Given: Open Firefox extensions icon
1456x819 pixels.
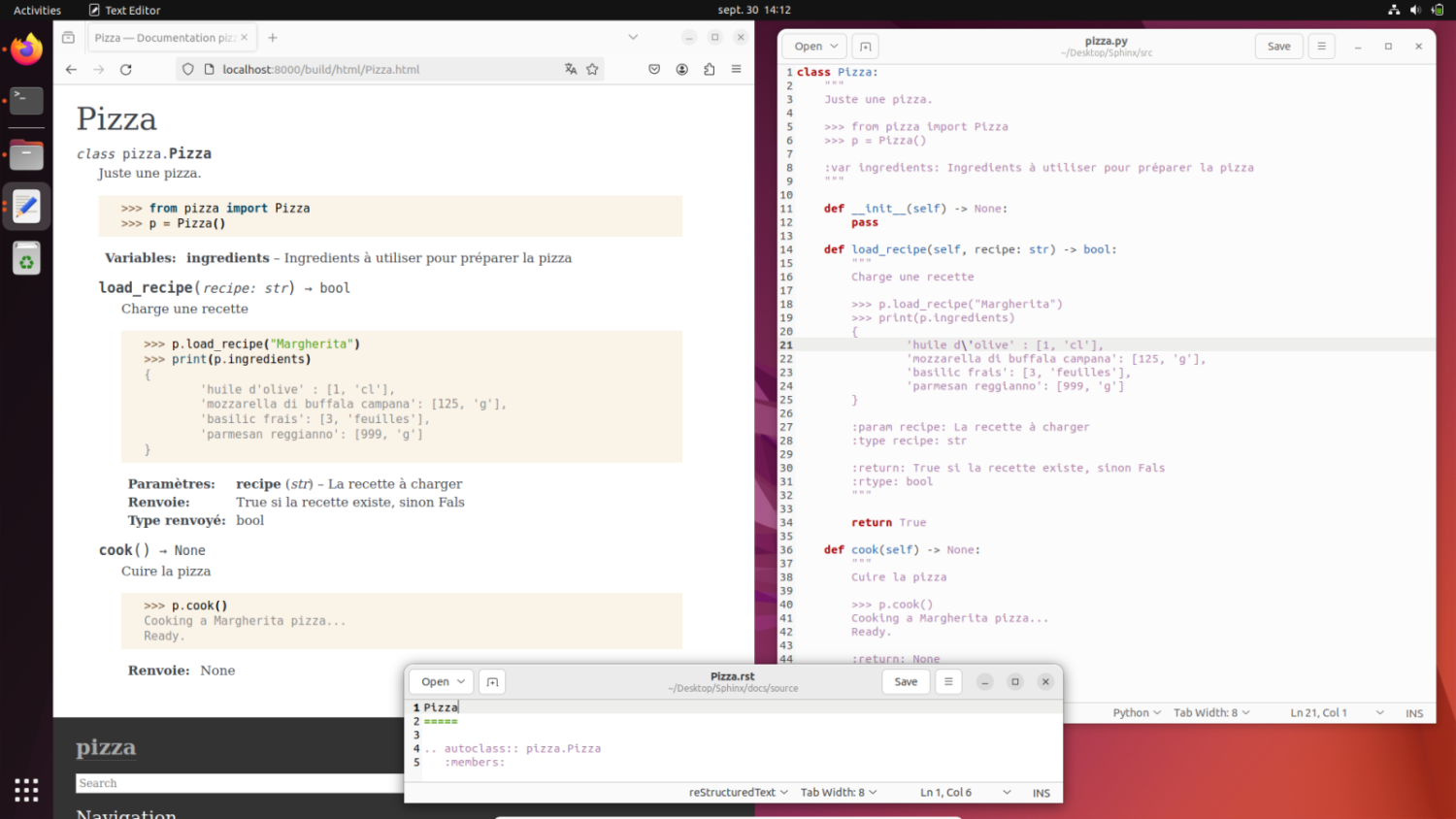Looking at the screenshot, I should pos(710,69).
